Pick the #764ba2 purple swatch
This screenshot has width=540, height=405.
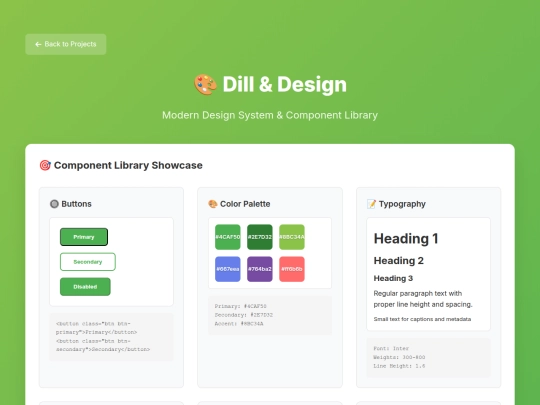(x=260, y=269)
